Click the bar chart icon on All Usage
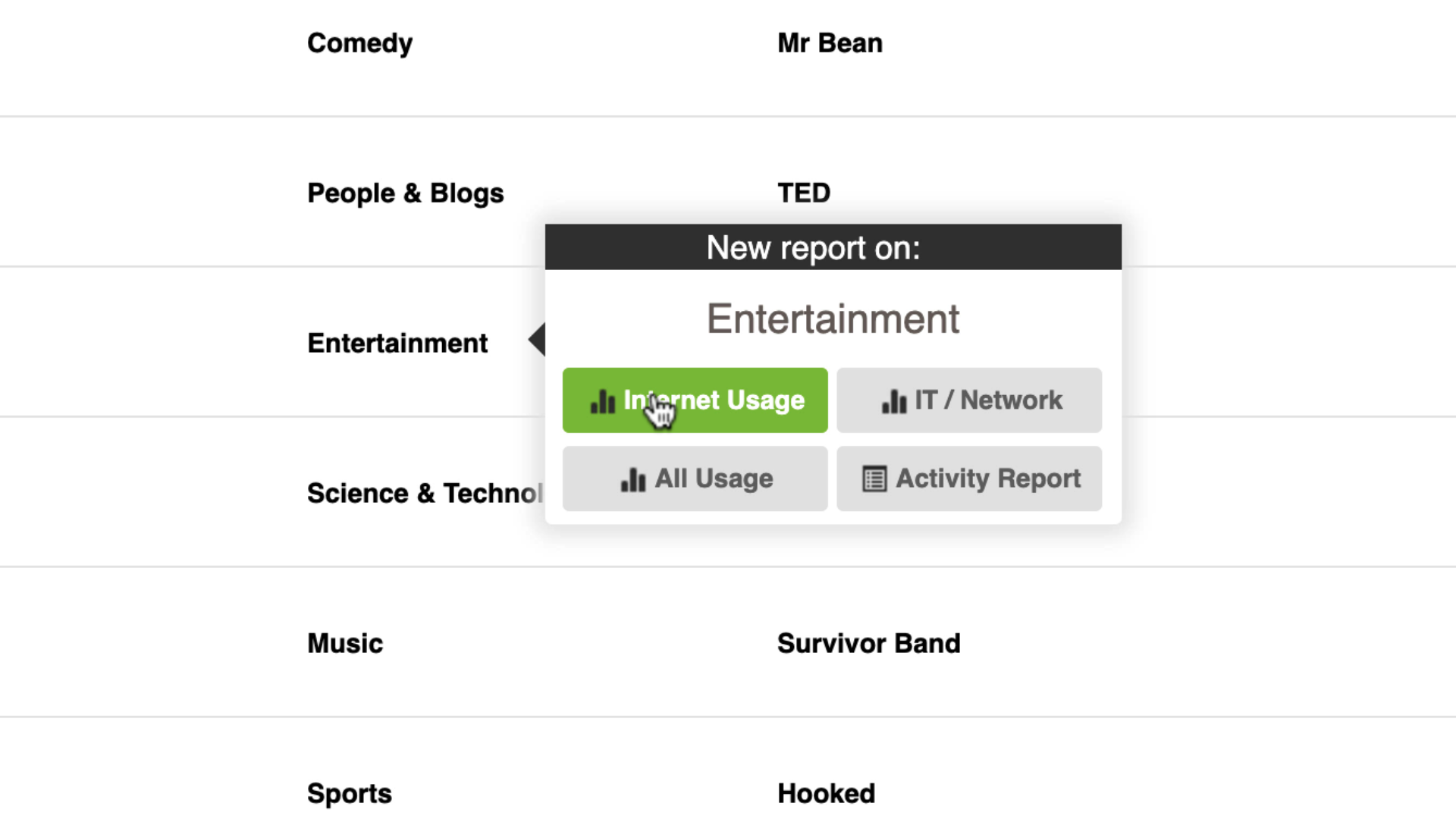The height and width of the screenshot is (819, 1456). (632, 479)
